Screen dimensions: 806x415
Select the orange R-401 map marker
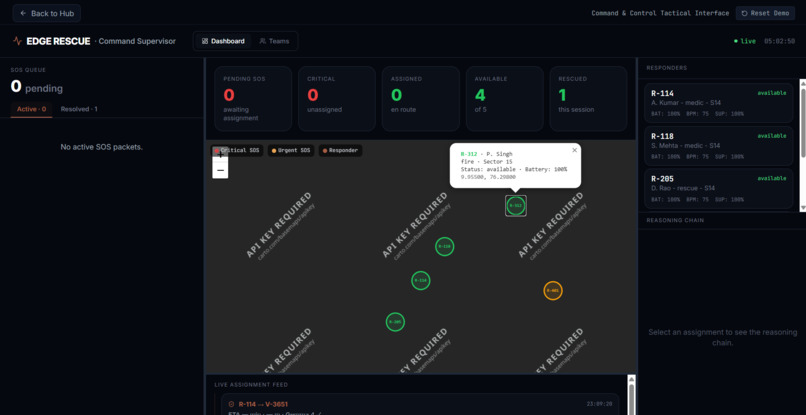pyautogui.click(x=553, y=291)
